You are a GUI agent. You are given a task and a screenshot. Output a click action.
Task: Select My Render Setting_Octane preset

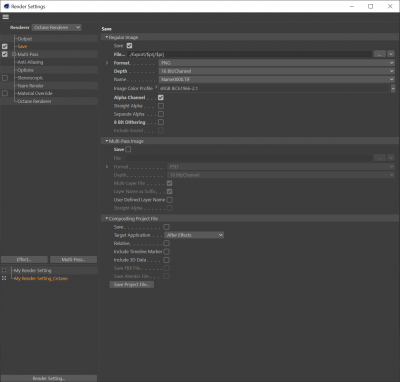click(41, 278)
